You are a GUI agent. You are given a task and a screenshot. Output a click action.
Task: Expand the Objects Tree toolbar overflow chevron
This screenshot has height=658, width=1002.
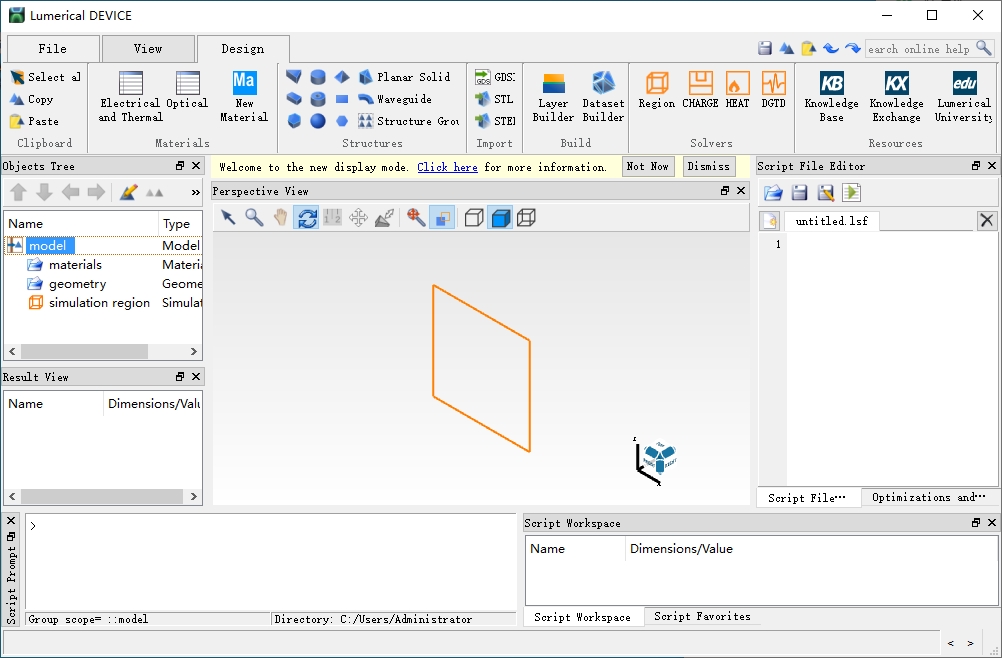195,192
